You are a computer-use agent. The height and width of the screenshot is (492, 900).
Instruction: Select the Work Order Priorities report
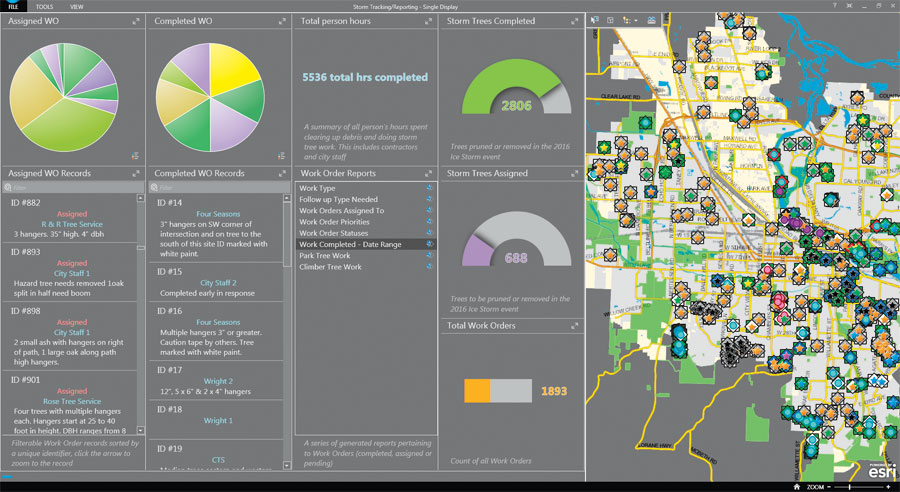point(335,221)
